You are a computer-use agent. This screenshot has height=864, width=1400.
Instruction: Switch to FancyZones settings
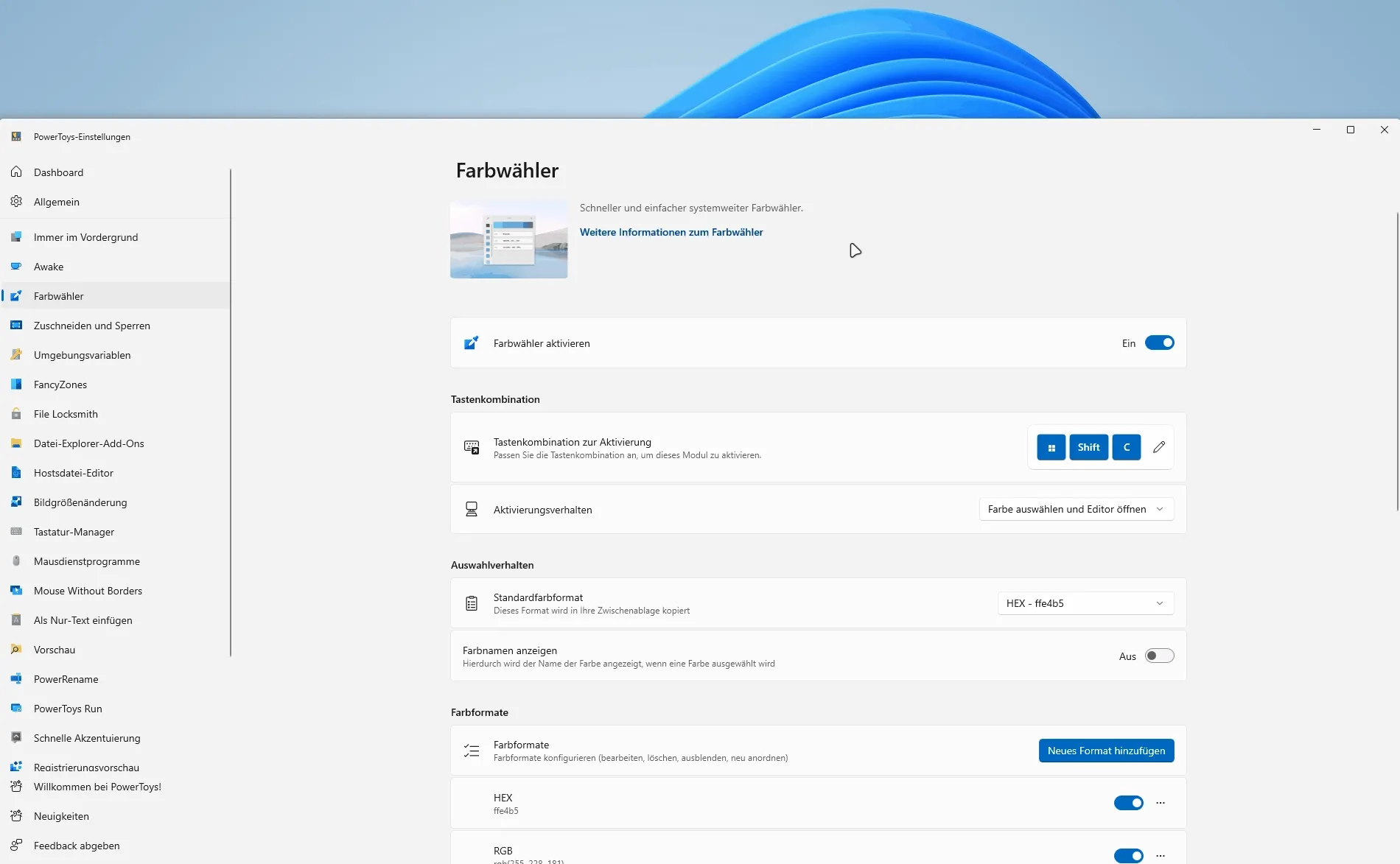click(x=116, y=384)
